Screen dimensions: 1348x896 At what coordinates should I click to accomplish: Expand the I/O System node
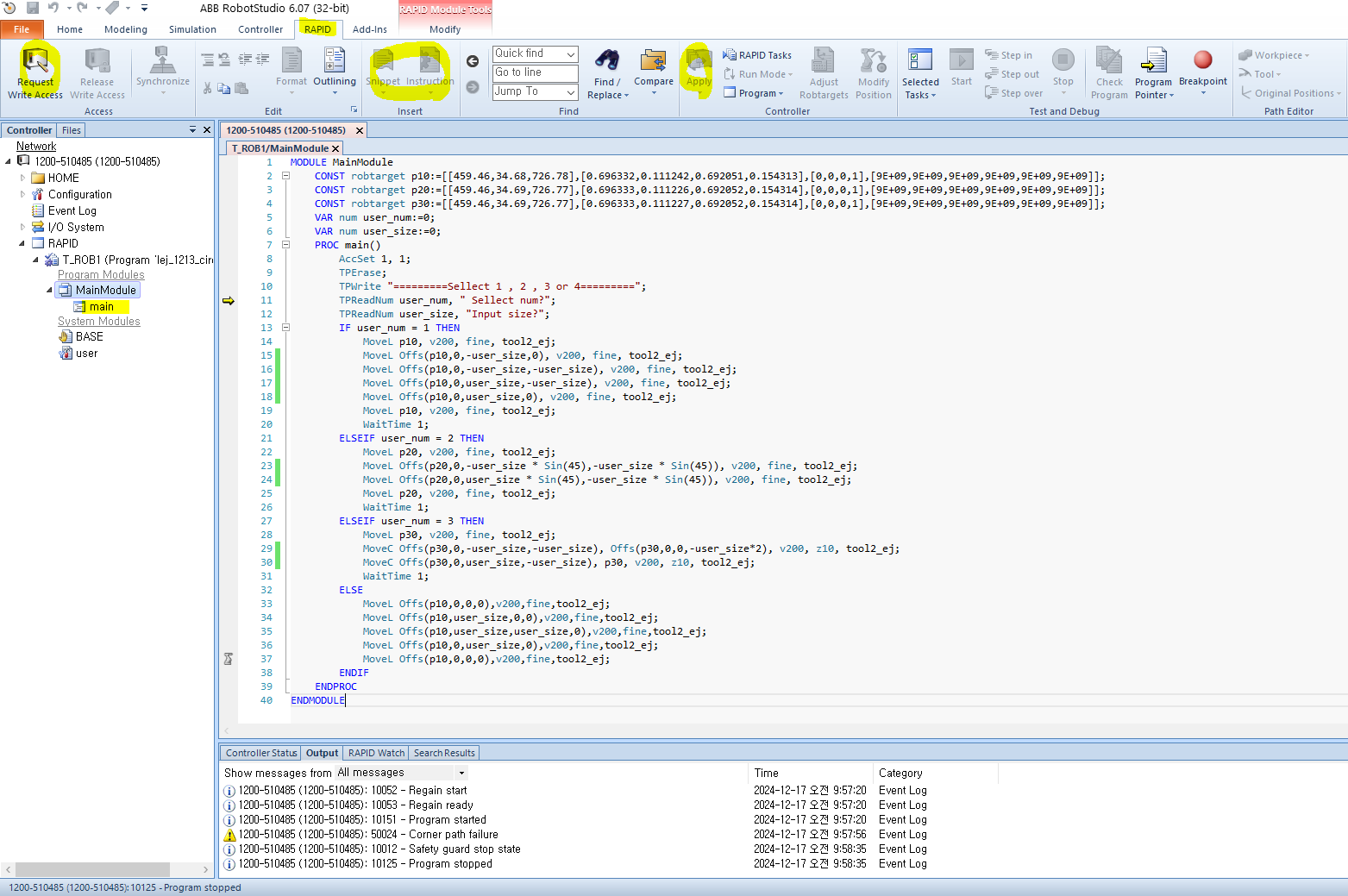23,227
